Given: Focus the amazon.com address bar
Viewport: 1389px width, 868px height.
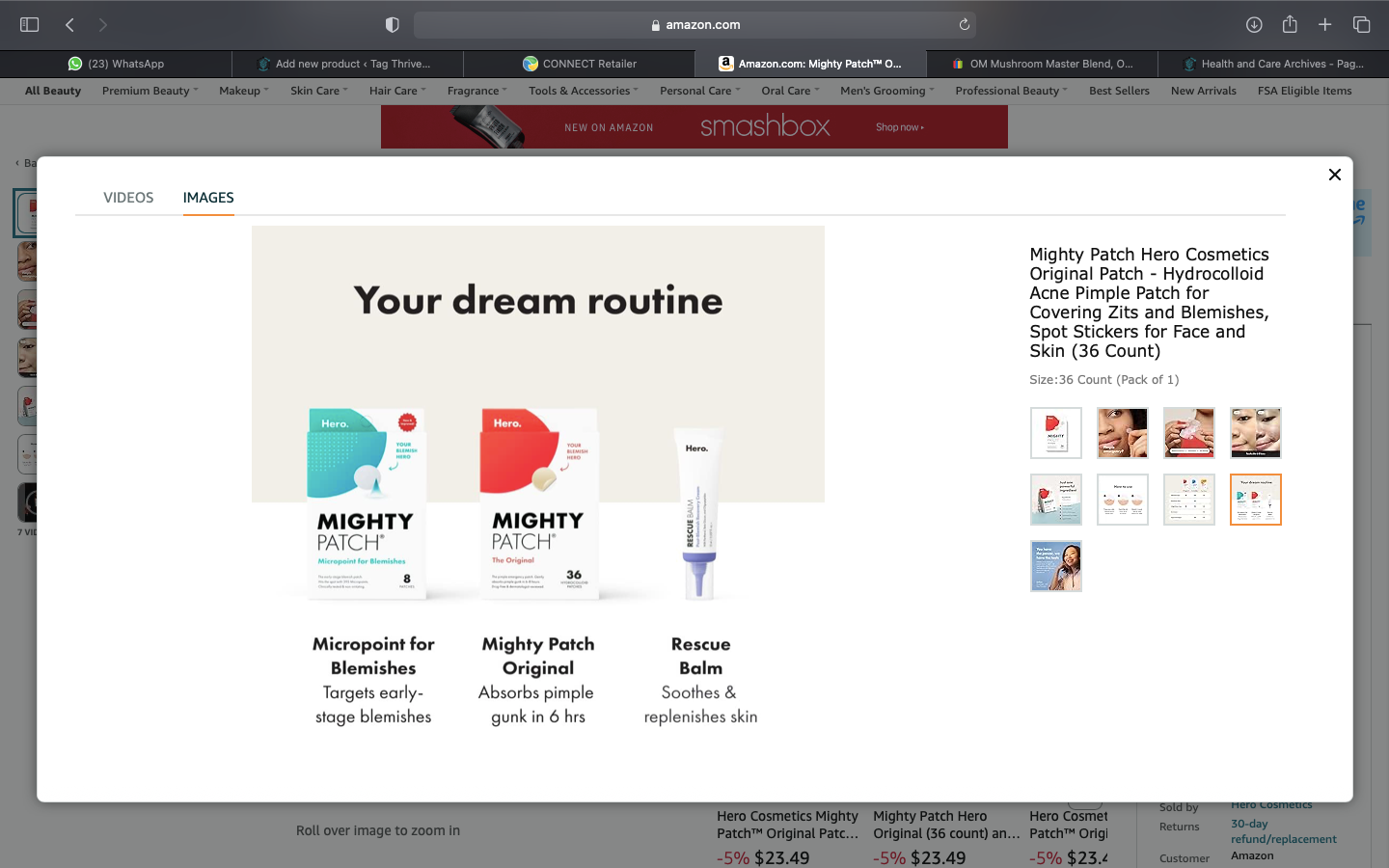Looking at the screenshot, I should coord(694,24).
